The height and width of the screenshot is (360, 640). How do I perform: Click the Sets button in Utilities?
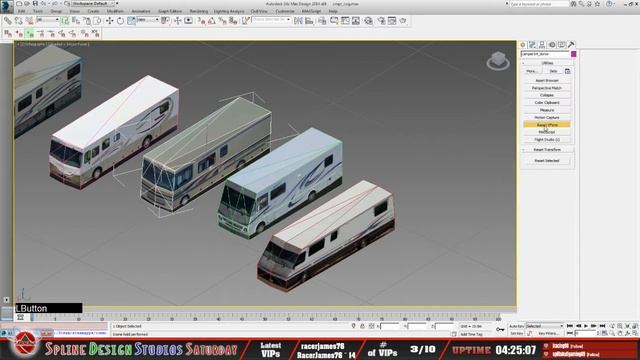point(553,71)
